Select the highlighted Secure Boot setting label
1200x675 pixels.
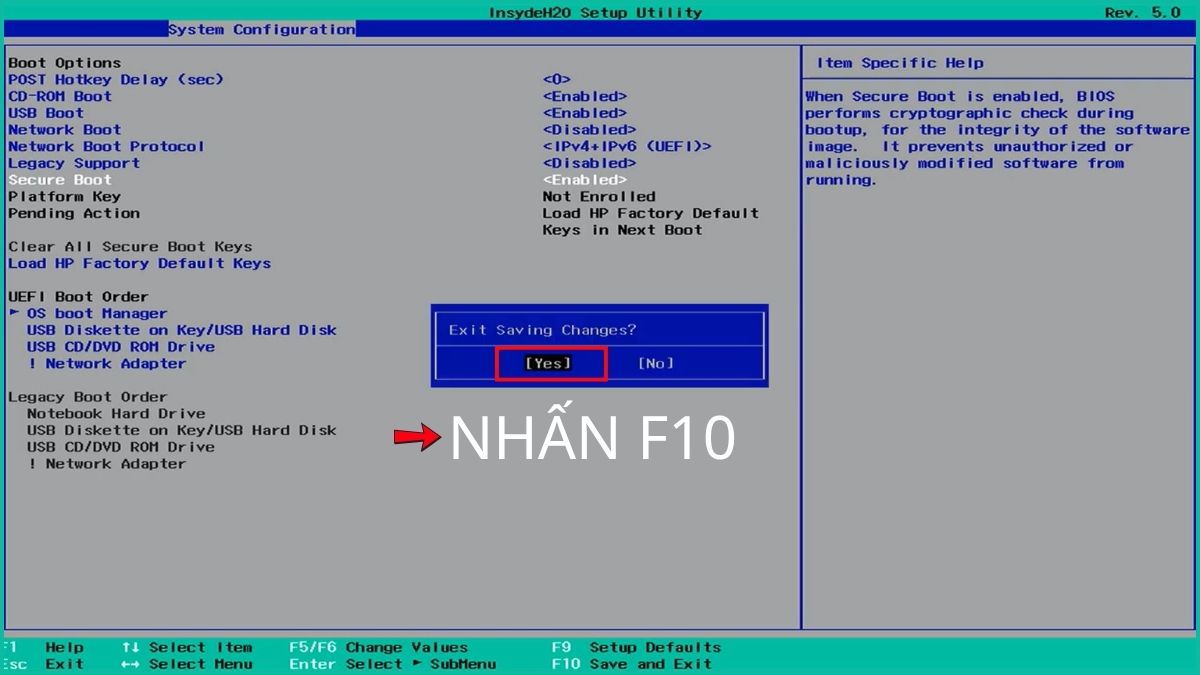(60, 180)
